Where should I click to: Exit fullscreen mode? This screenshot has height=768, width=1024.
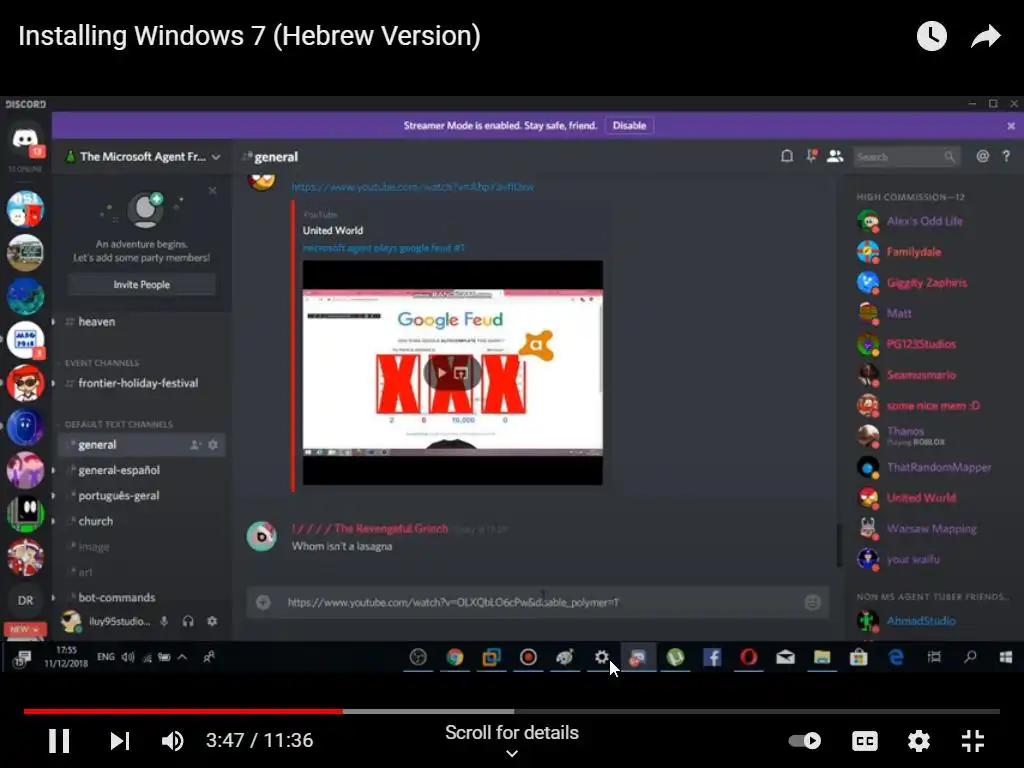[x=972, y=741]
